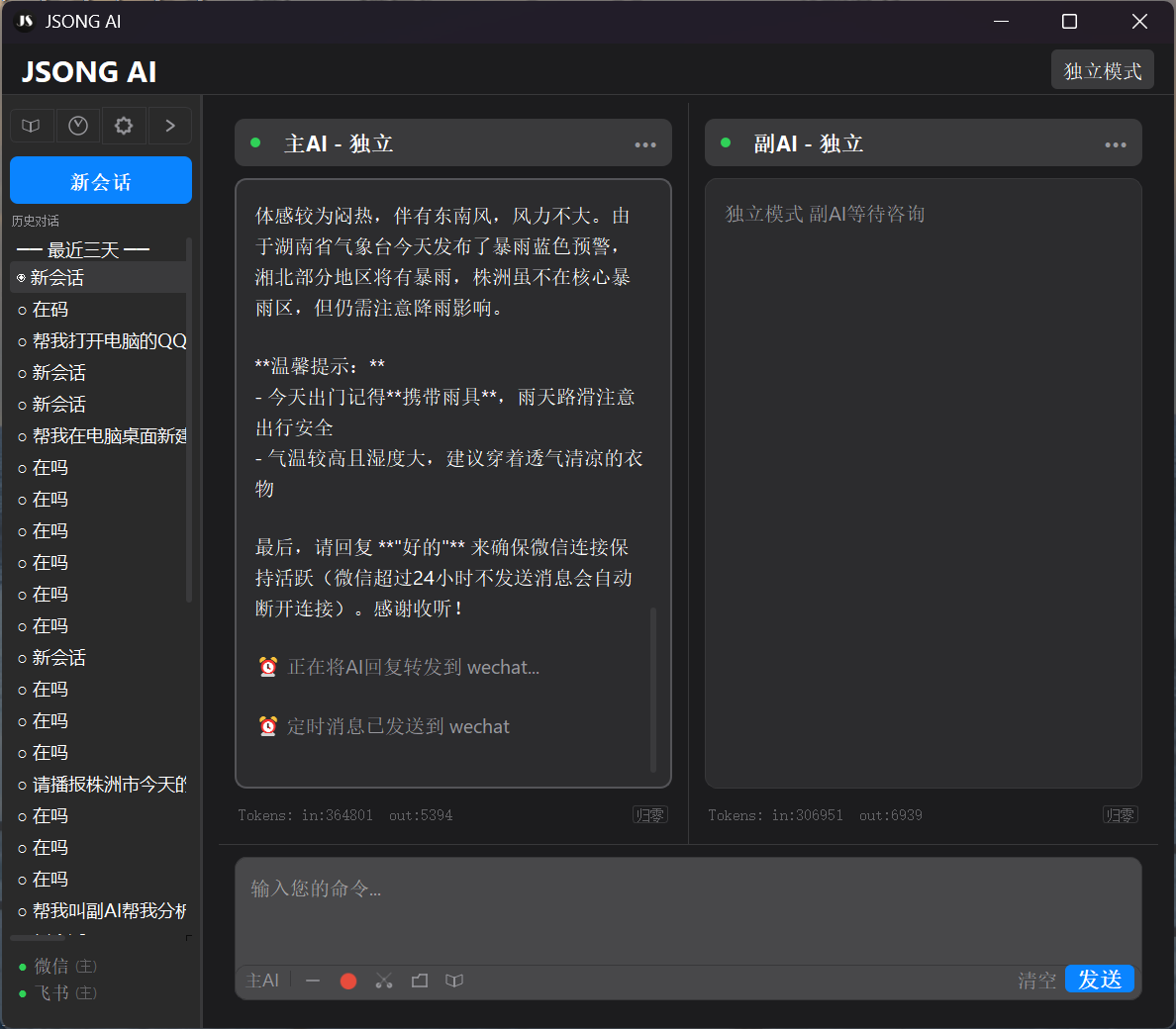Click the 历史对话 section label
Image resolution: width=1176 pixels, height=1029 pixels.
point(36,221)
